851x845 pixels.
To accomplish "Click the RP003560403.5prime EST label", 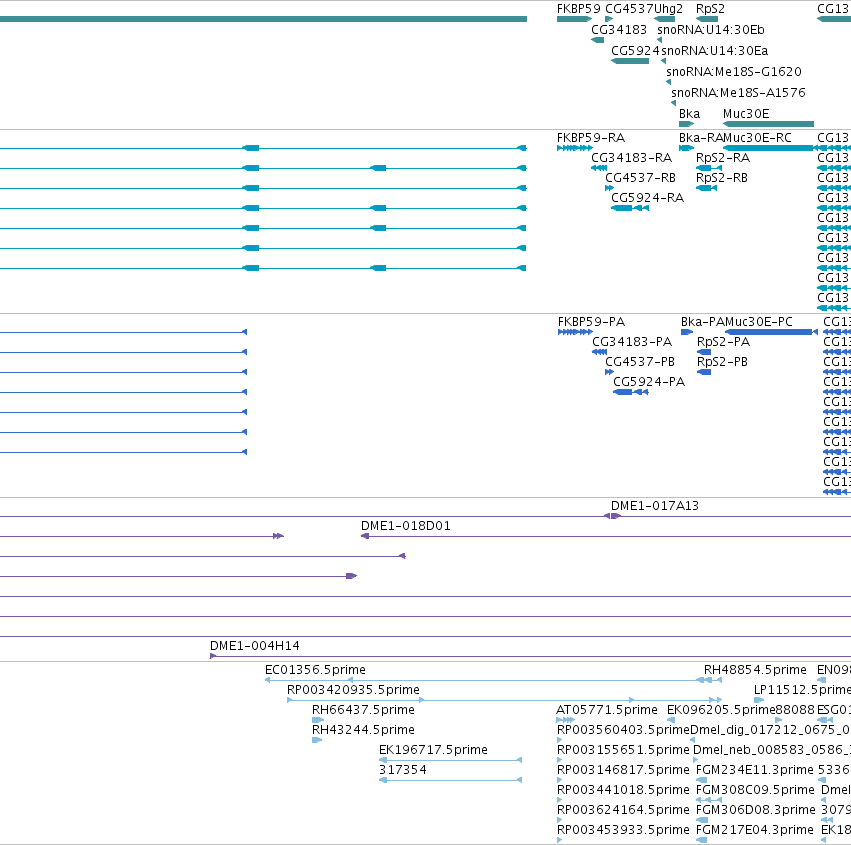I will point(623,730).
